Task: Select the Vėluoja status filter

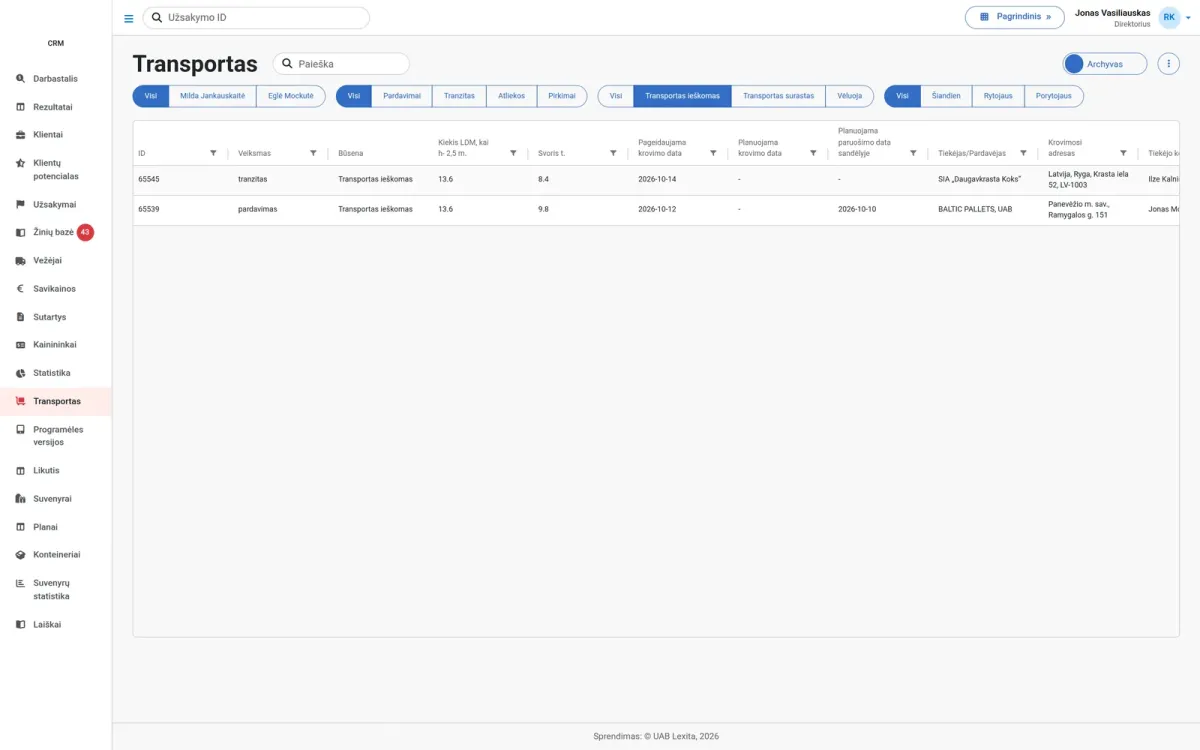Action: point(850,96)
